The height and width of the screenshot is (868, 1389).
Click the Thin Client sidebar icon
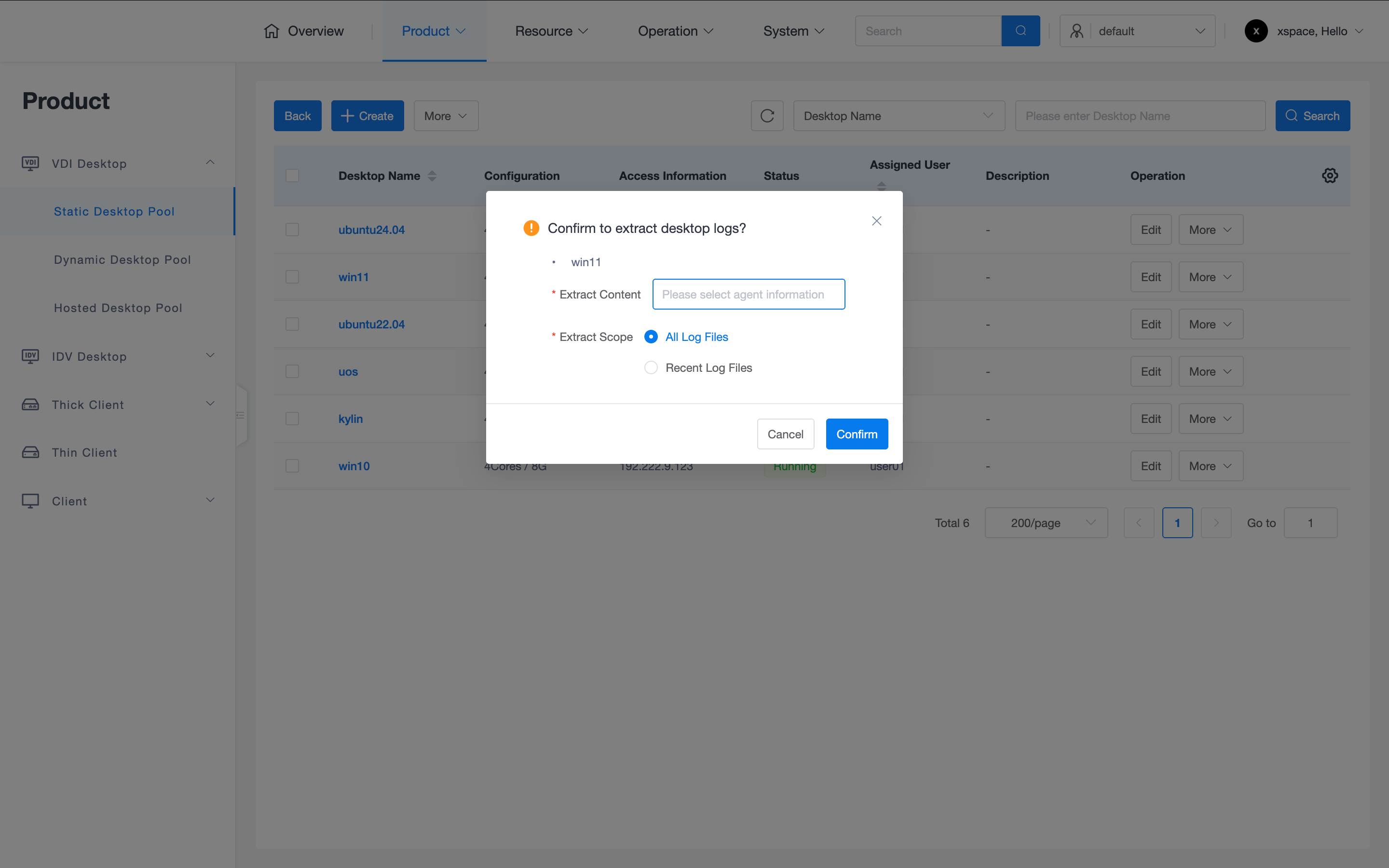coord(30,452)
